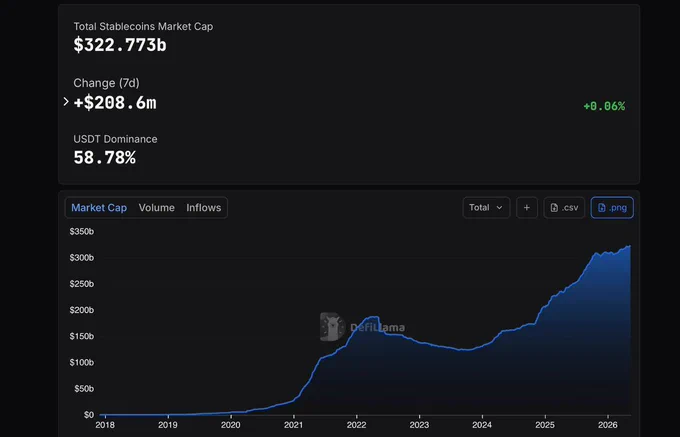Select the 2025 year label on axis
The width and height of the screenshot is (680, 437).
pos(545,425)
